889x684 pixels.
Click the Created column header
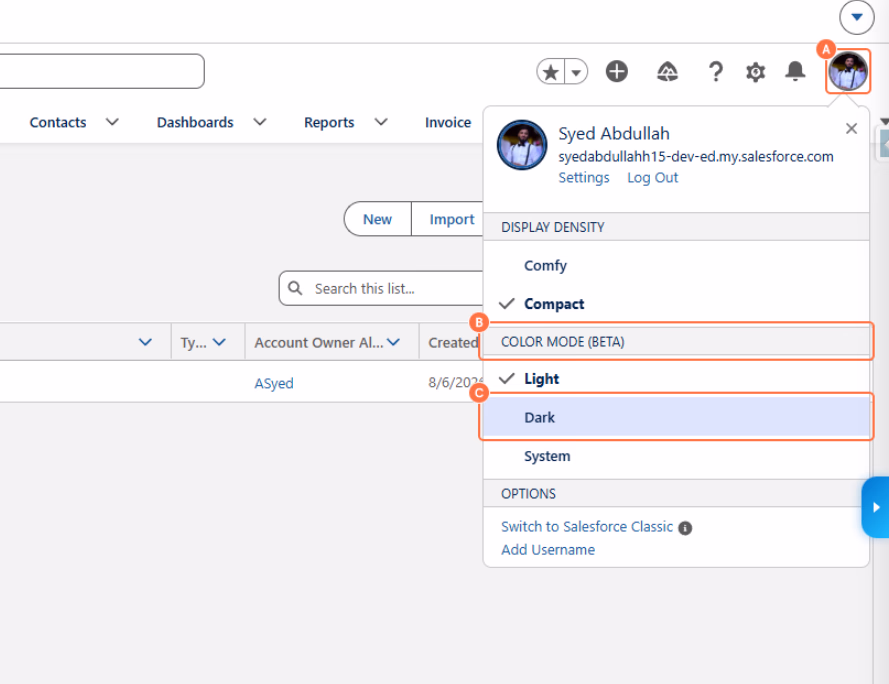(x=452, y=343)
